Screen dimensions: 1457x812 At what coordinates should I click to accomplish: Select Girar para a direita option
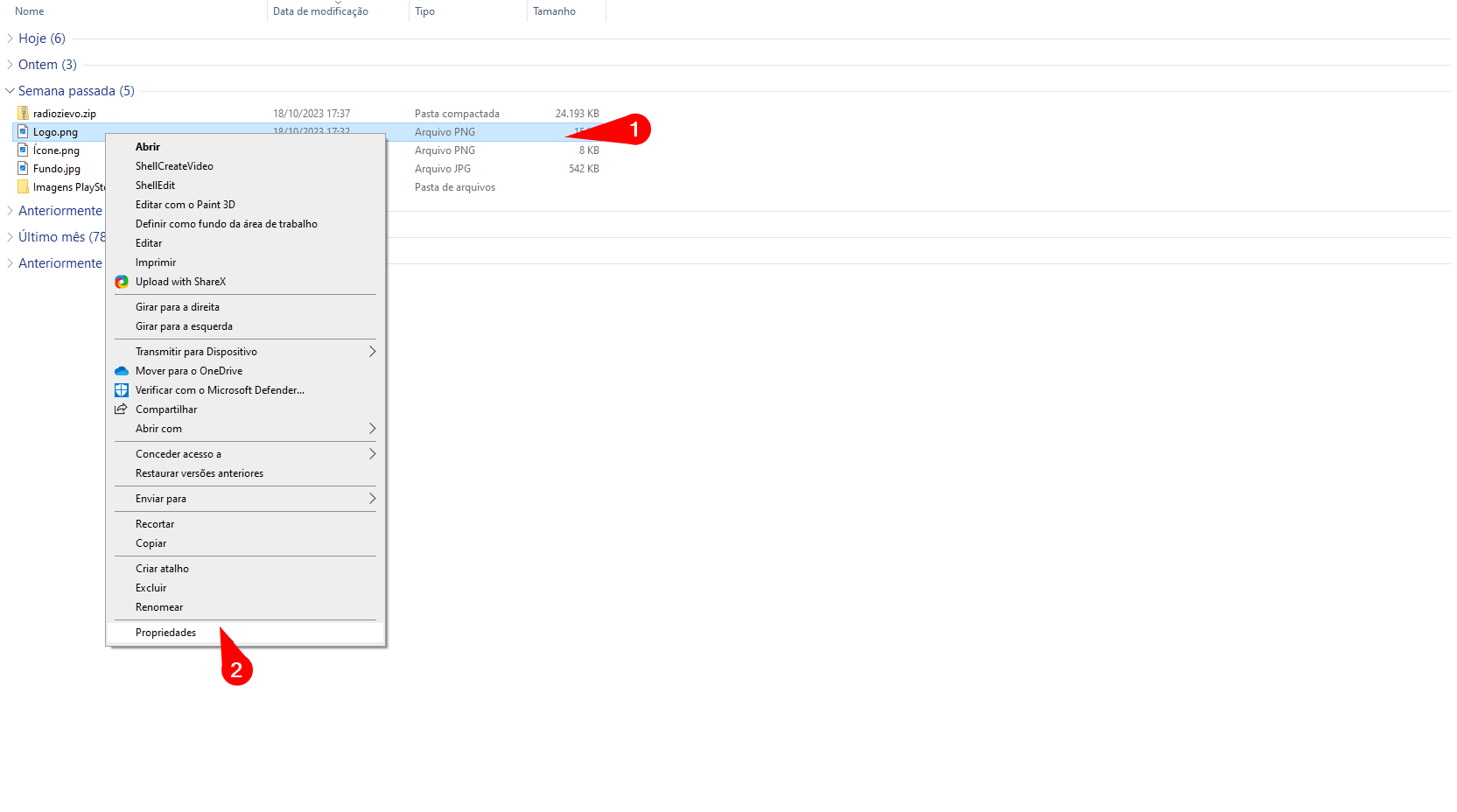pos(178,307)
